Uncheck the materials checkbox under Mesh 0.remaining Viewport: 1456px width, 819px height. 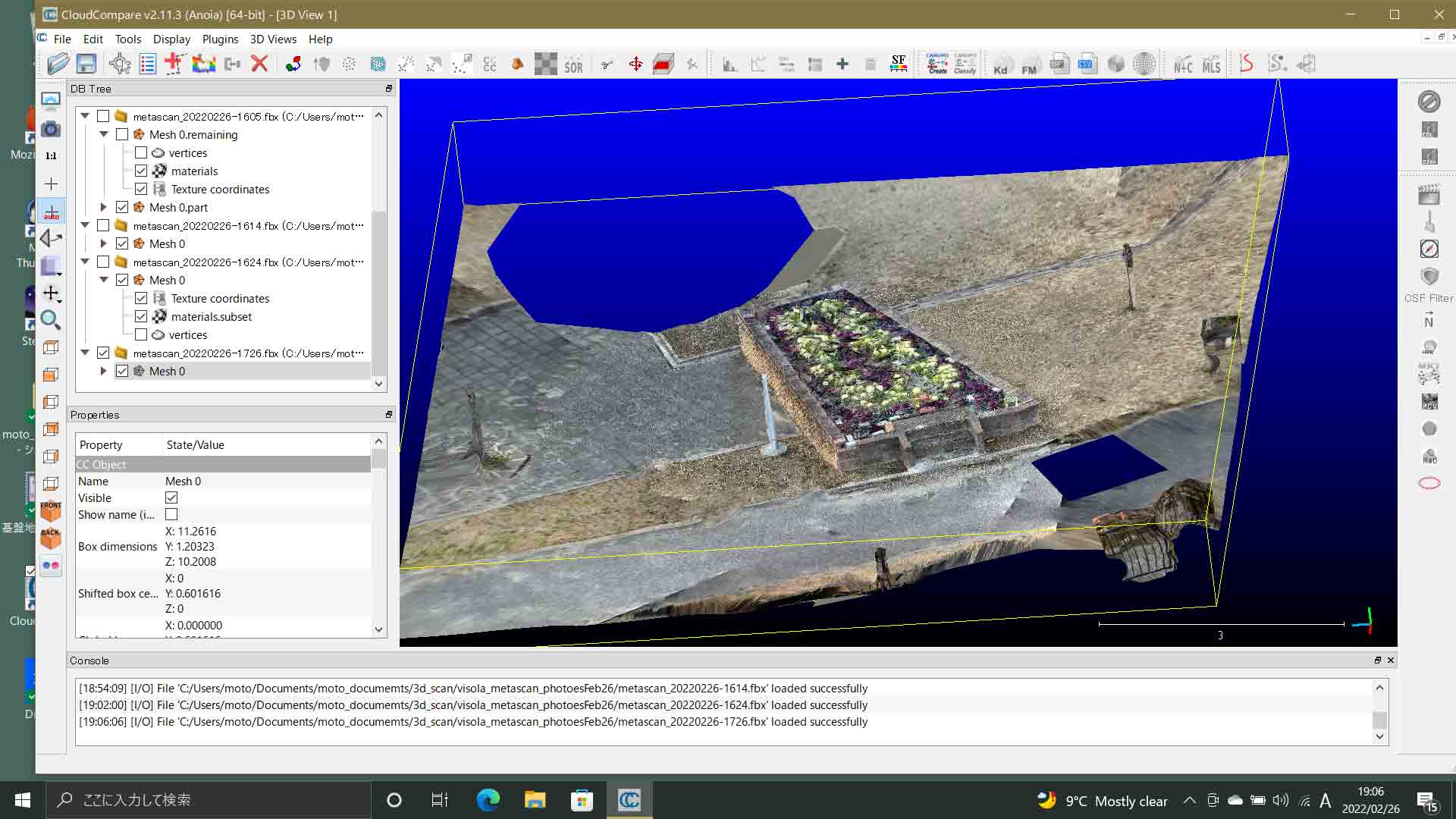pyautogui.click(x=141, y=171)
